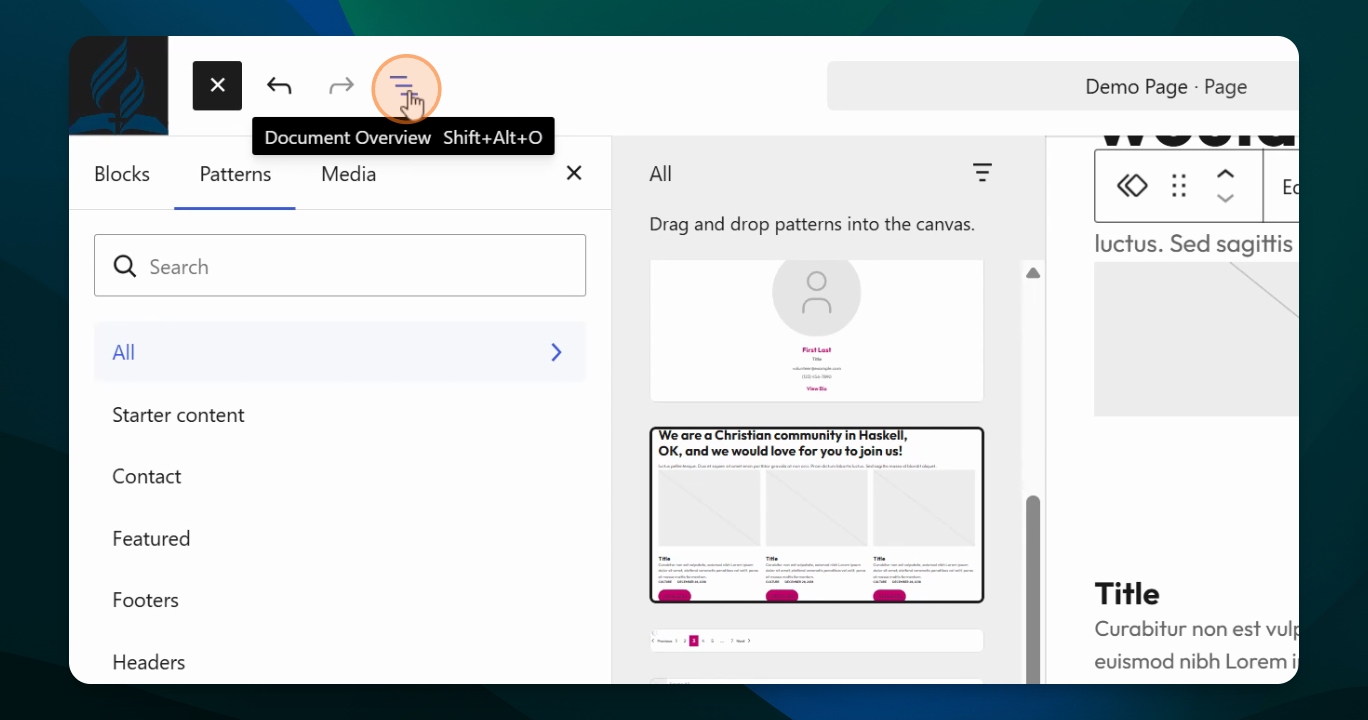Insert the Christian community in Haskell pattern
Image resolution: width=1368 pixels, height=720 pixels.
point(817,515)
